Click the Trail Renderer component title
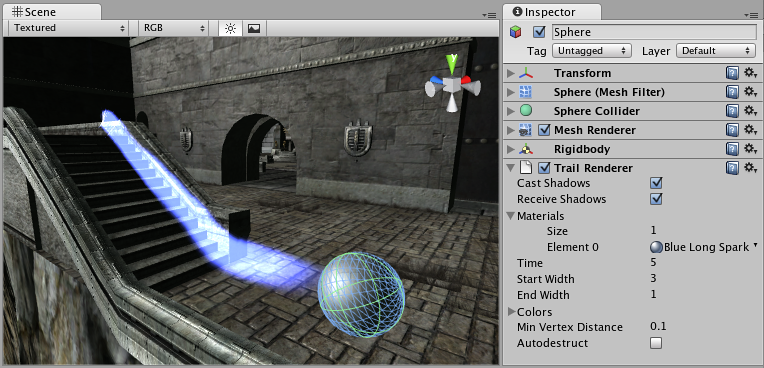 pyautogui.click(x=593, y=168)
